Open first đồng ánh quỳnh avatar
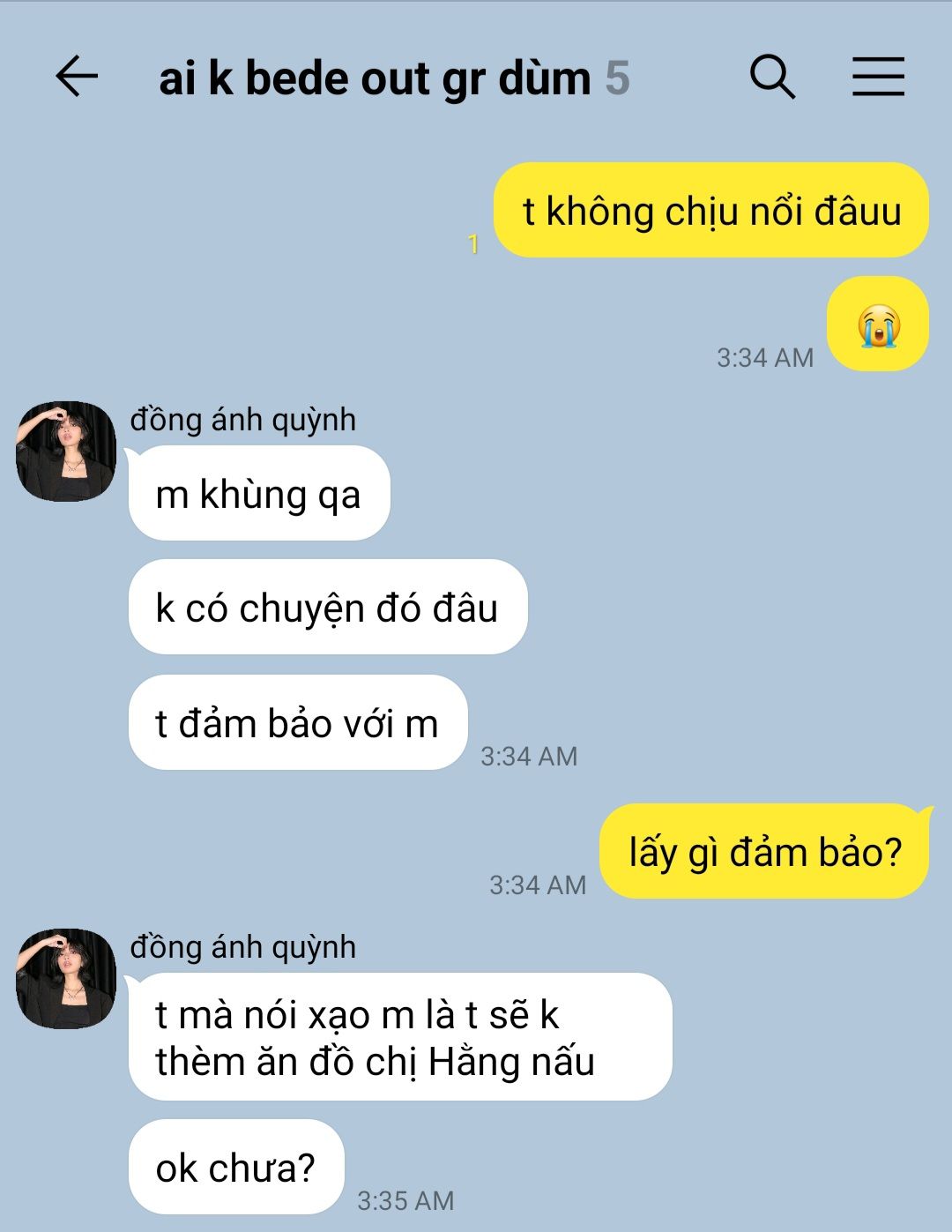Screen dimensions: 952x1232 click(66, 451)
